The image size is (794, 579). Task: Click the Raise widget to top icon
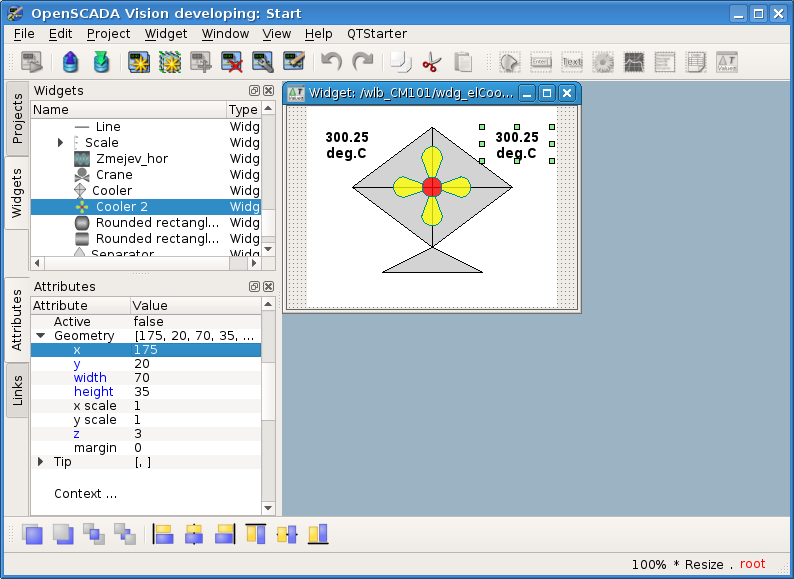coord(33,534)
